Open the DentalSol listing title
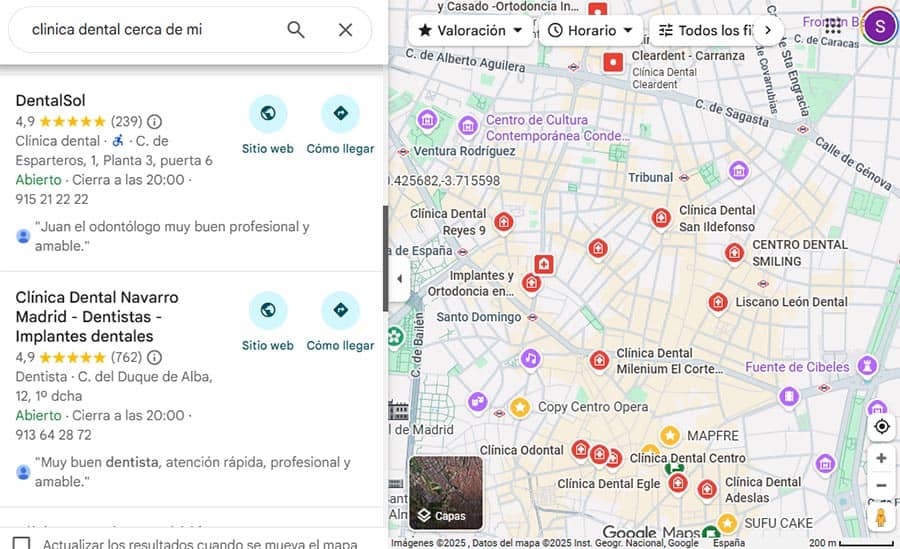 click(x=51, y=100)
